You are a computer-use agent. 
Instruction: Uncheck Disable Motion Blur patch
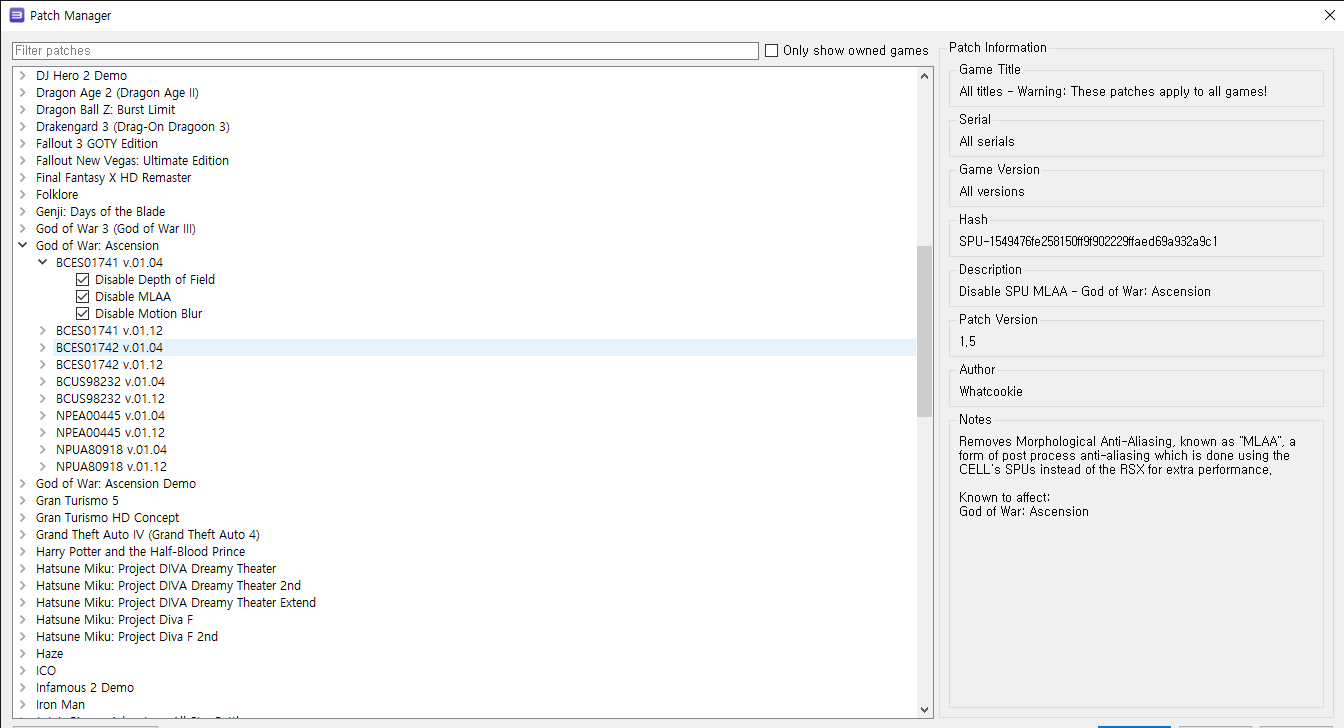[83, 314]
